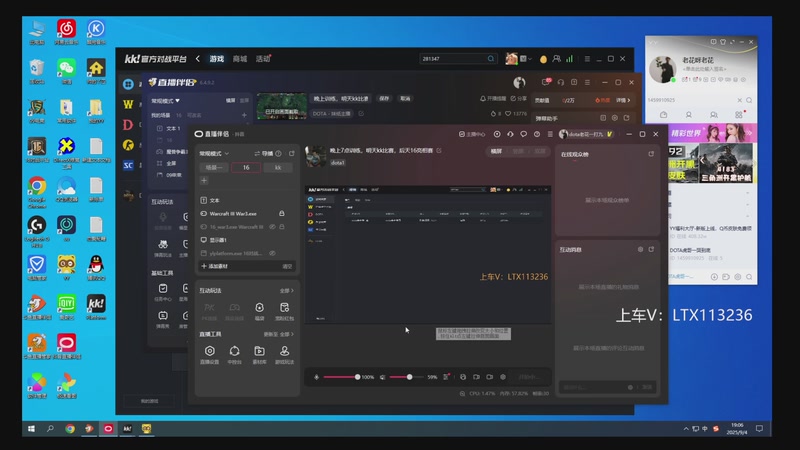
Task: Switch to the kk scene tab
Action: 278,167
